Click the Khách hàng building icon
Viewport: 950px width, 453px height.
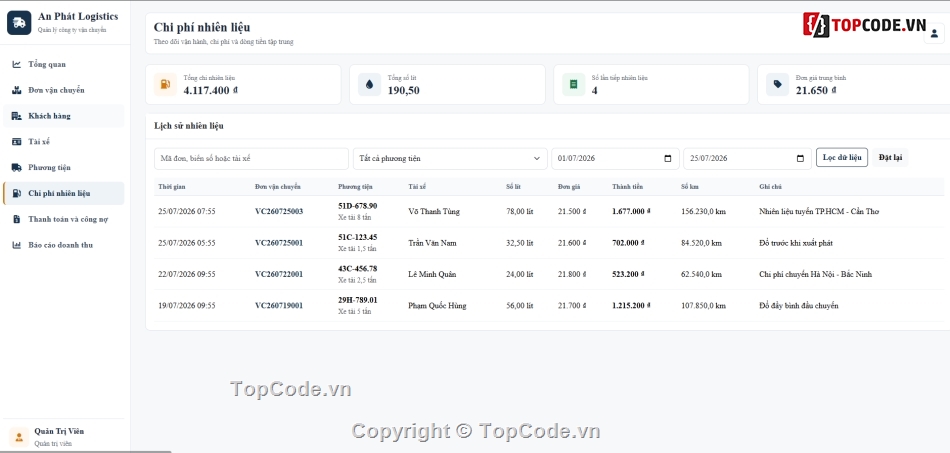(x=16, y=116)
